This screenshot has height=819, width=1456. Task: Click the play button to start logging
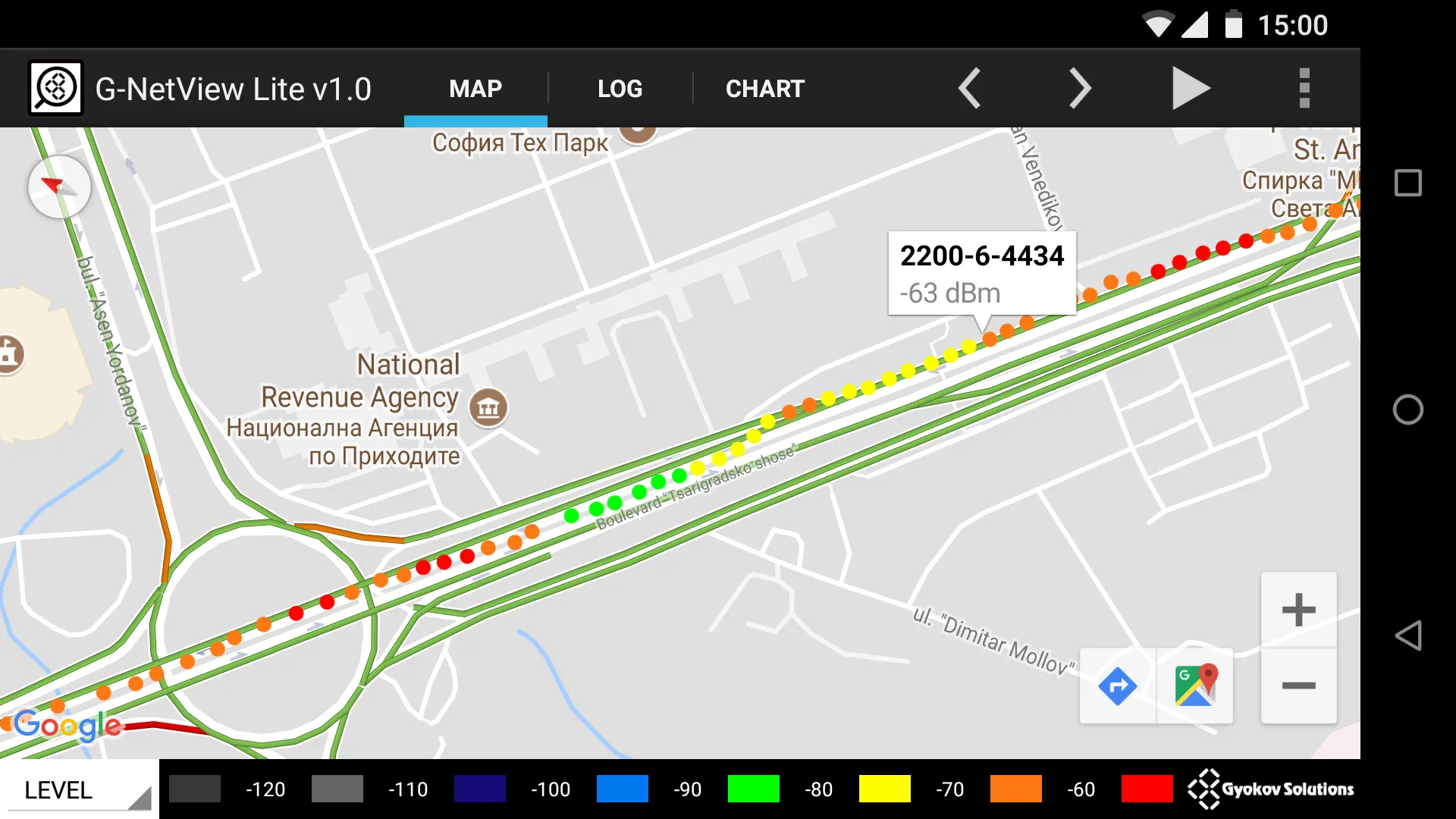click(1192, 88)
